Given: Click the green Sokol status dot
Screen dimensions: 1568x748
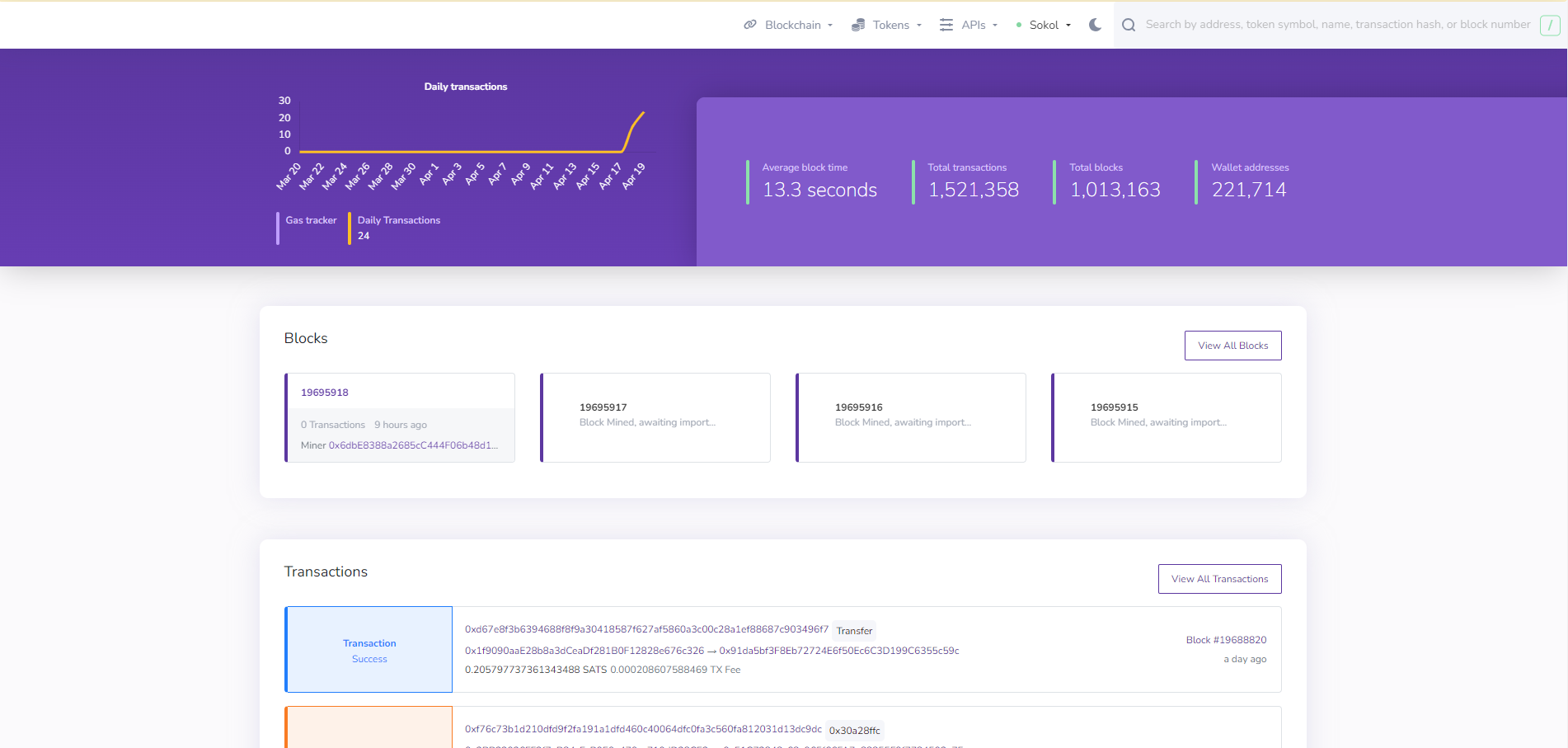Looking at the screenshot, I should (x=1019, y=25).
